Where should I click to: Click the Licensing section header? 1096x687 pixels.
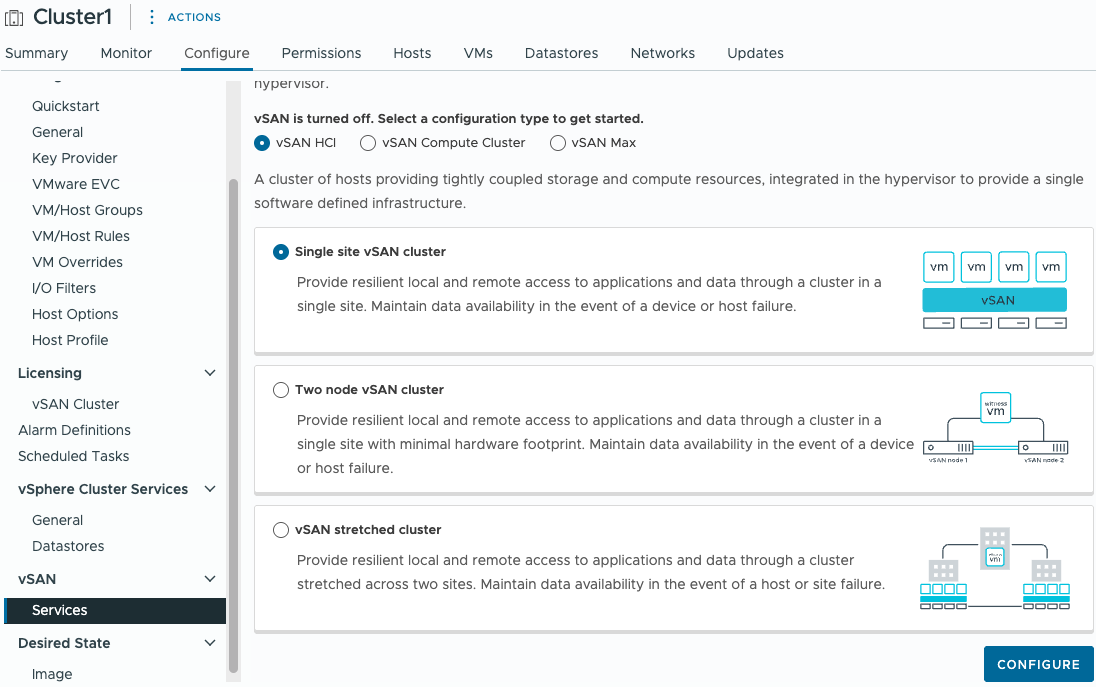50,373
